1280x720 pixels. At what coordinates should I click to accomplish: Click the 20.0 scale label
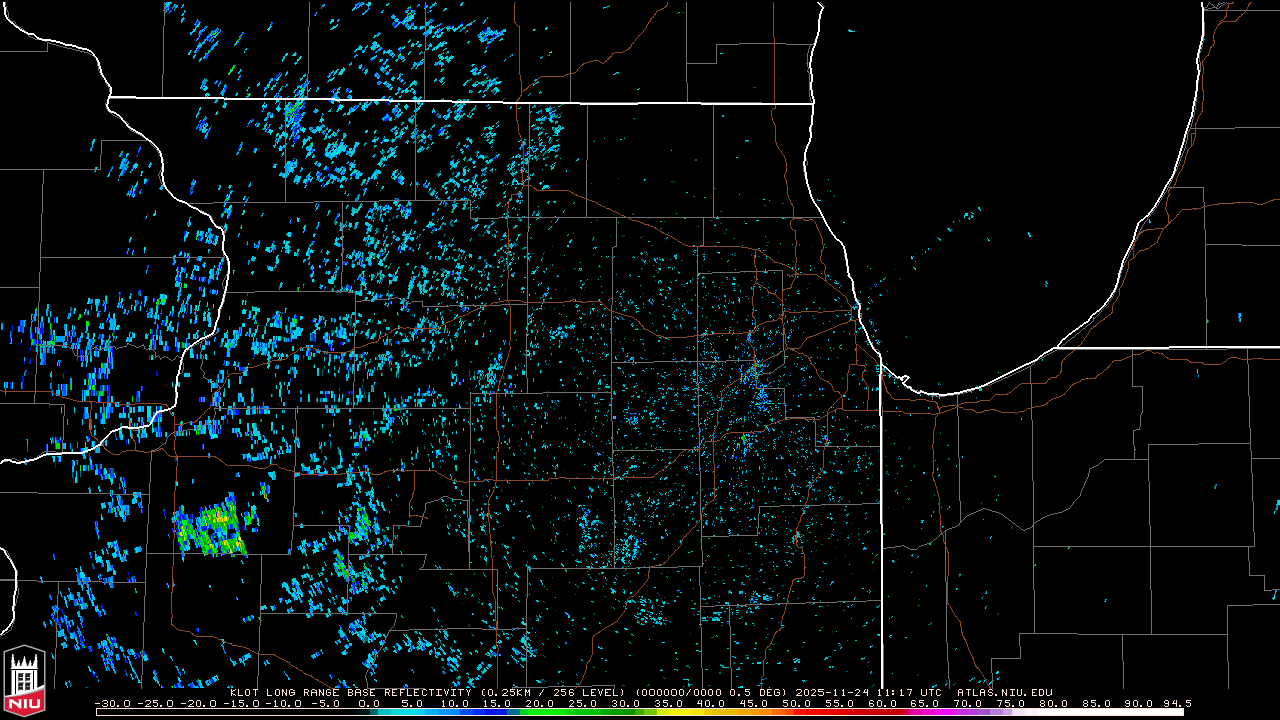coord(539,703)
